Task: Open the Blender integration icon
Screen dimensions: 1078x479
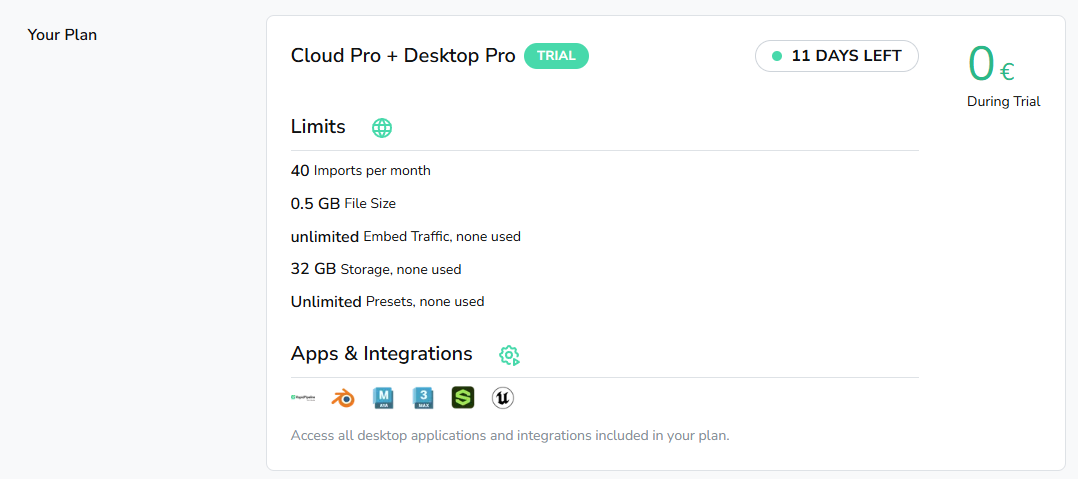Action: [x=343, y=399]
